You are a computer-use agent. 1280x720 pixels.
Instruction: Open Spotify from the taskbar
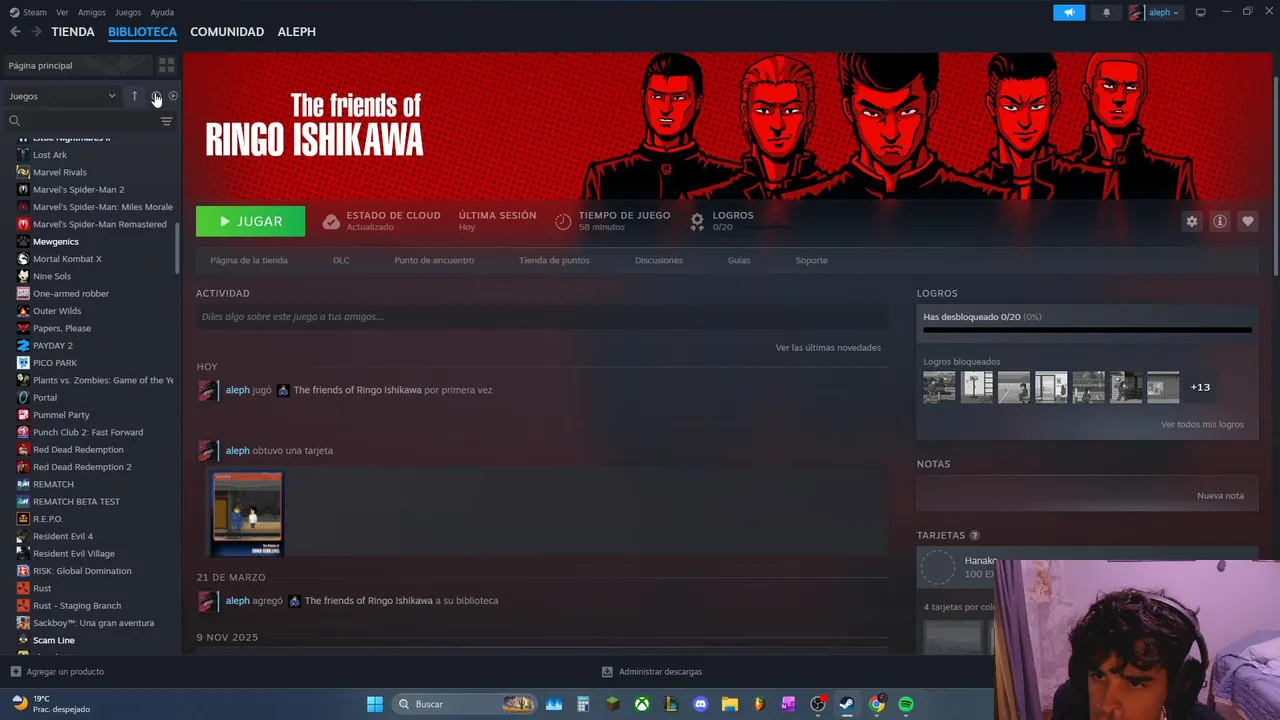pyautogui.click(x=906, y=704)
